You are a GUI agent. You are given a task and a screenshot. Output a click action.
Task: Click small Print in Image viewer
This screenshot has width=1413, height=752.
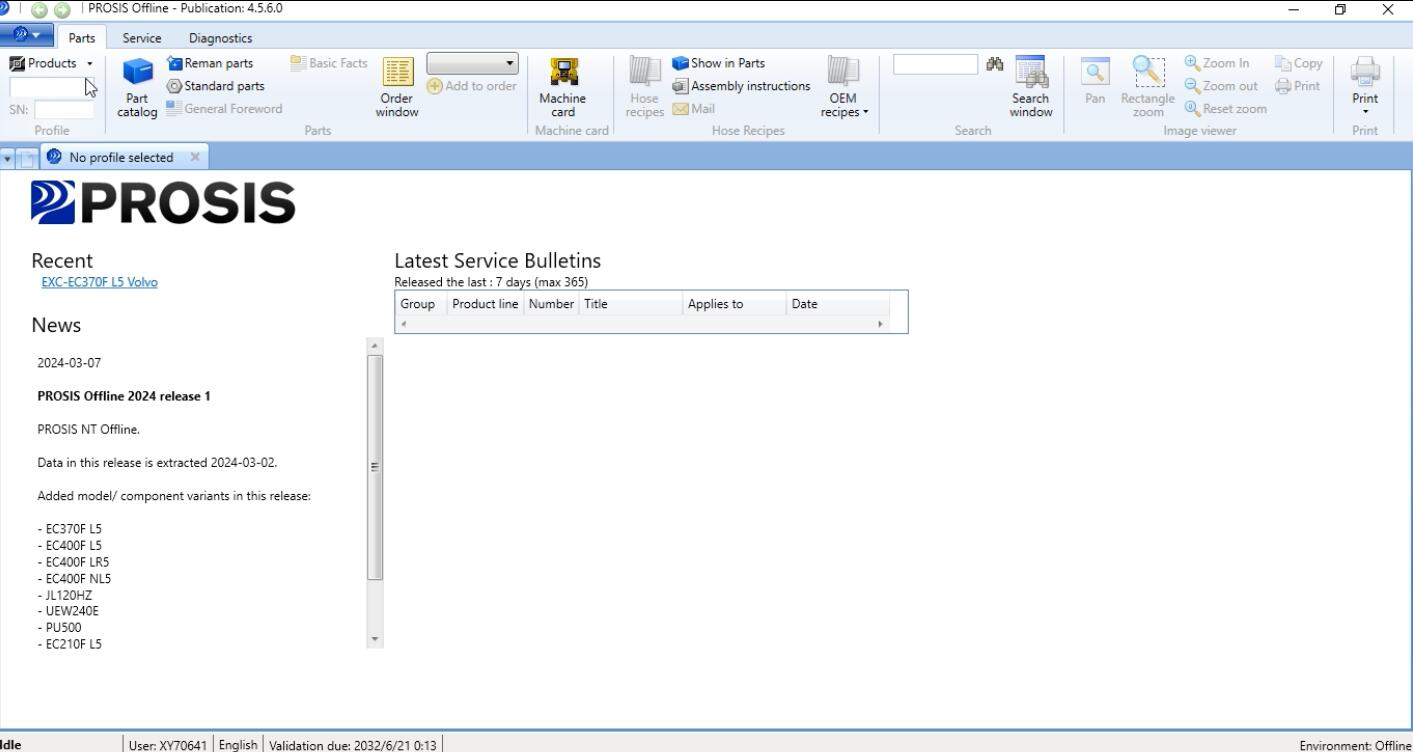pos(1298,86)
